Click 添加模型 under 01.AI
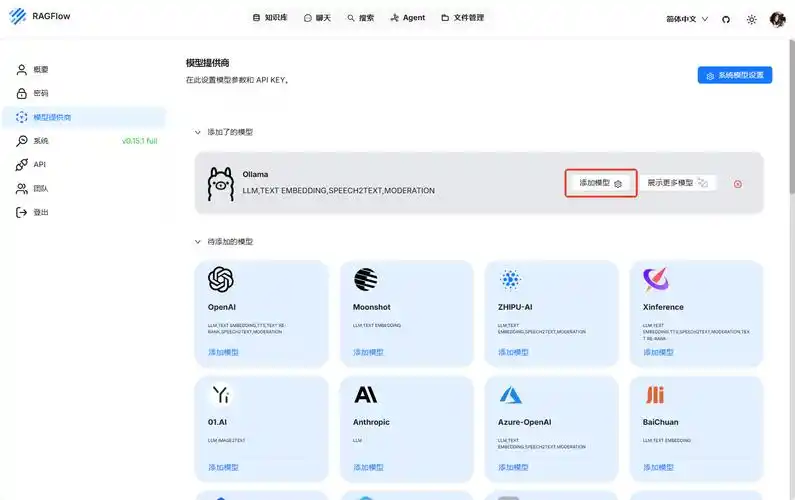This screenshot has width=795, height=500. 223,467
